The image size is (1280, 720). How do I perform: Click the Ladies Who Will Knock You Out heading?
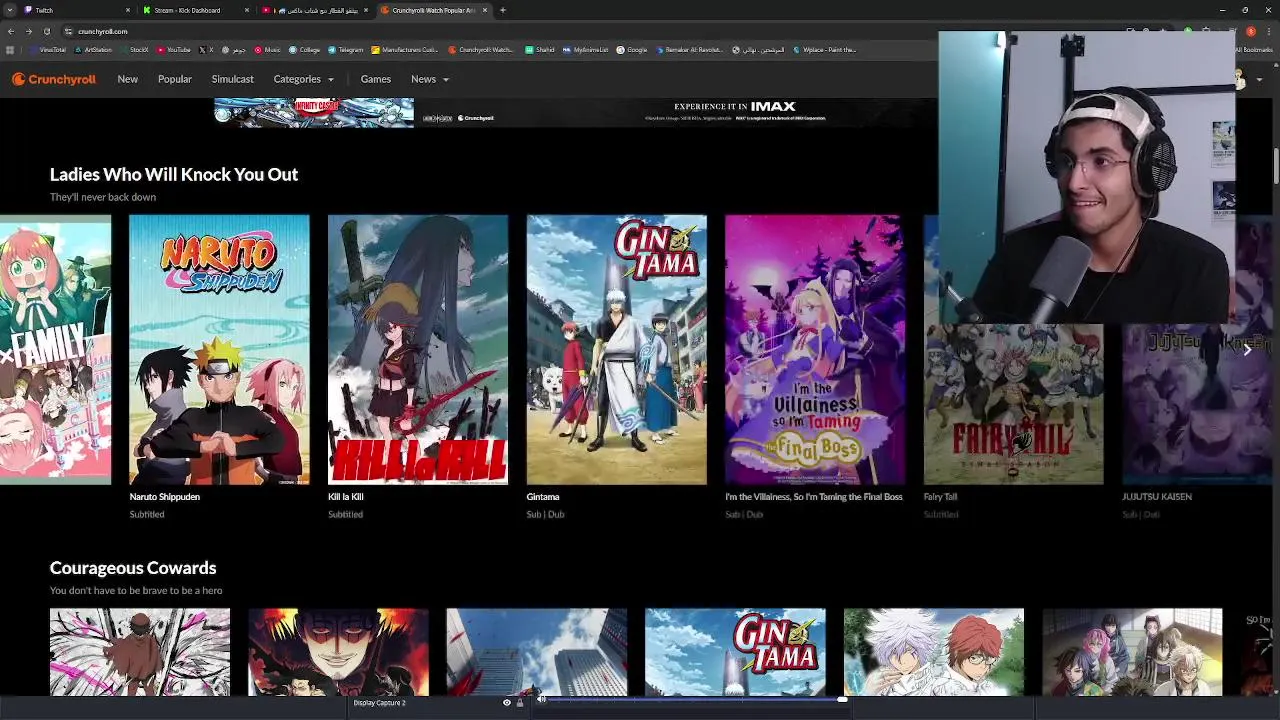[174, 174]
